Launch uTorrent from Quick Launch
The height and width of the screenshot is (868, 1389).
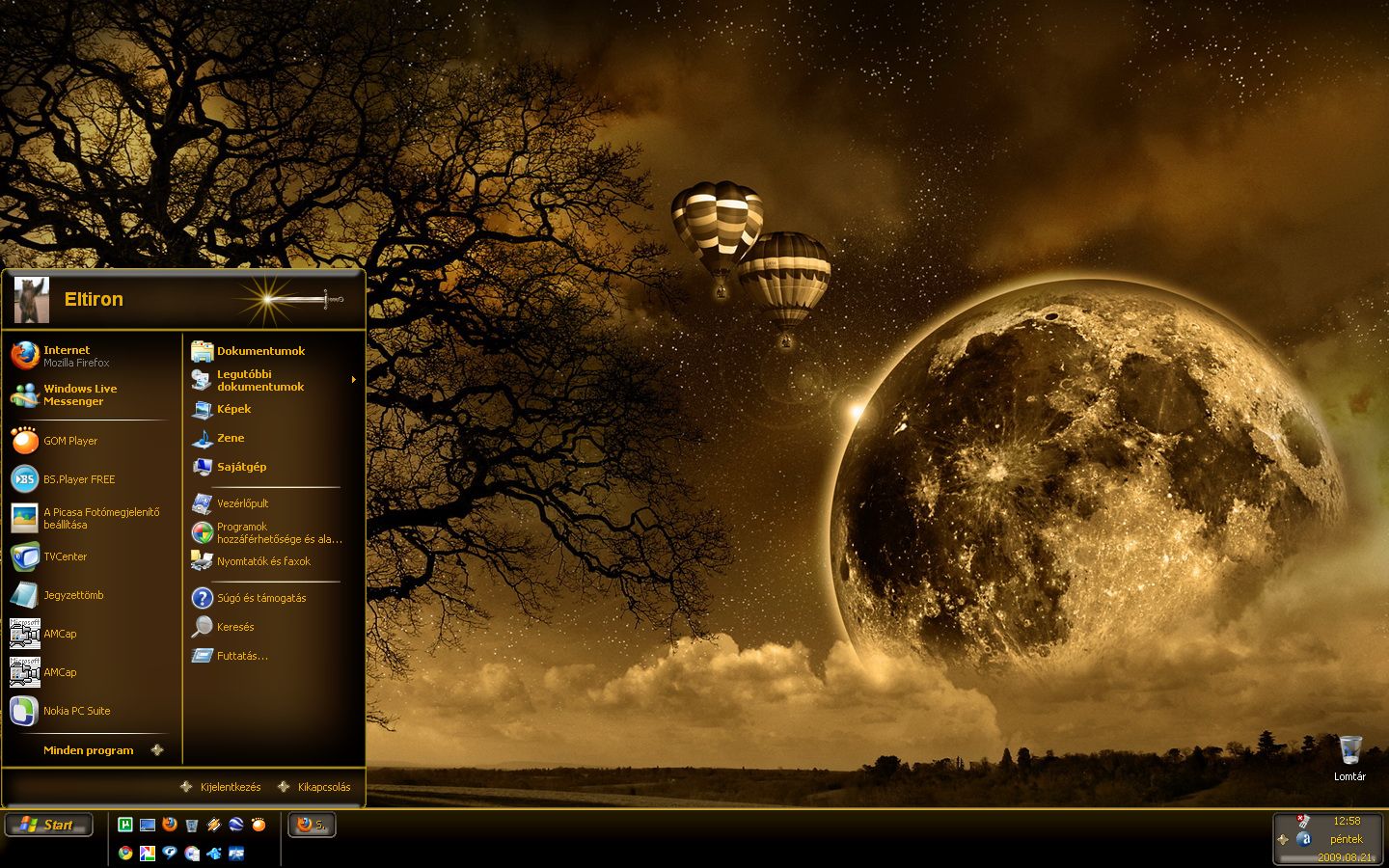click(125, 825)
